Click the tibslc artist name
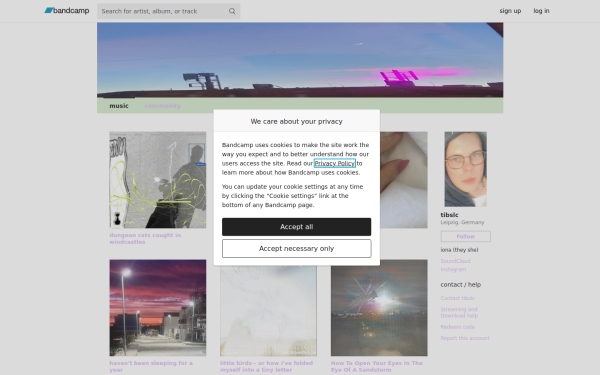Screen dimensions: 600x375 (449, 215)
